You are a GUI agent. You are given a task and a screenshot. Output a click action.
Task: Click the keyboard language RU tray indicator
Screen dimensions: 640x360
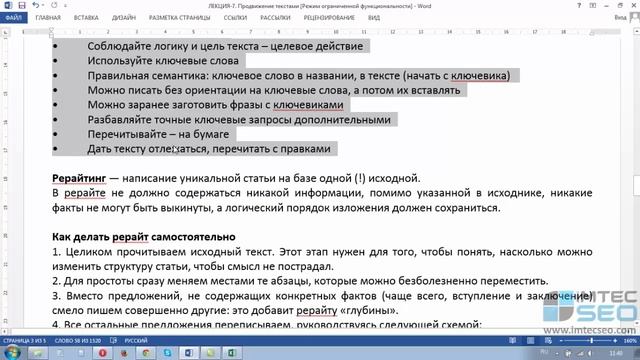click(544, 352)
